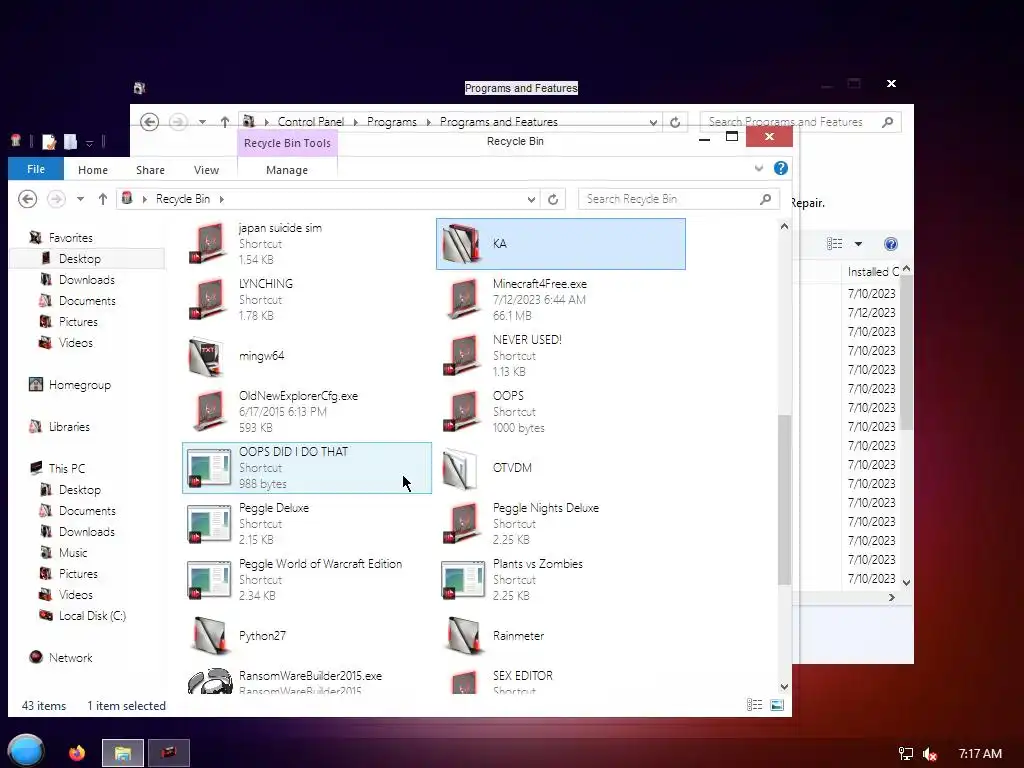
Task: Open Local Disk (C:) in navigation pane
Action: tap(92, 616)
